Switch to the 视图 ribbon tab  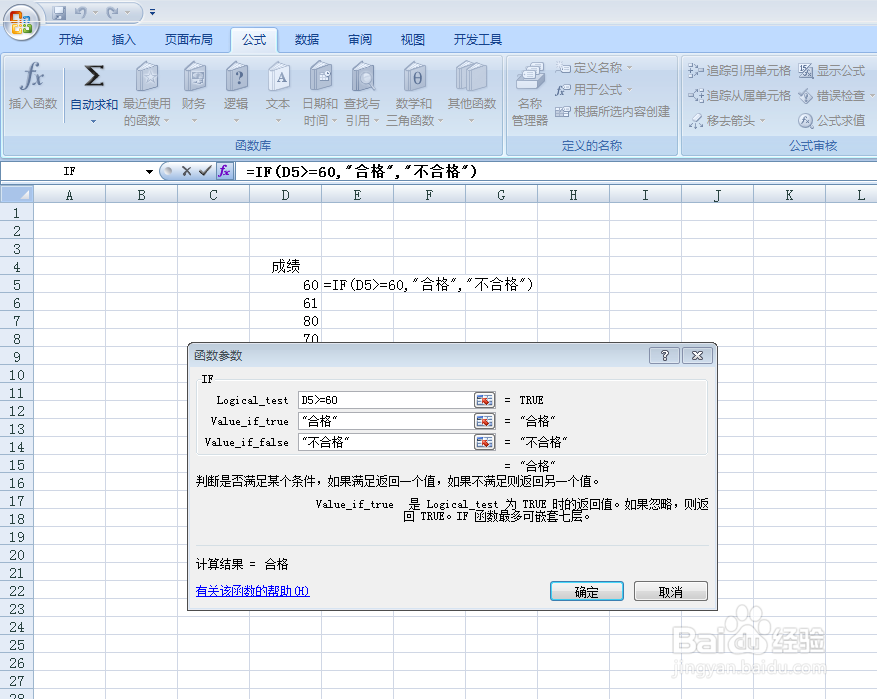pyautogui.click(x=412, y=39)
